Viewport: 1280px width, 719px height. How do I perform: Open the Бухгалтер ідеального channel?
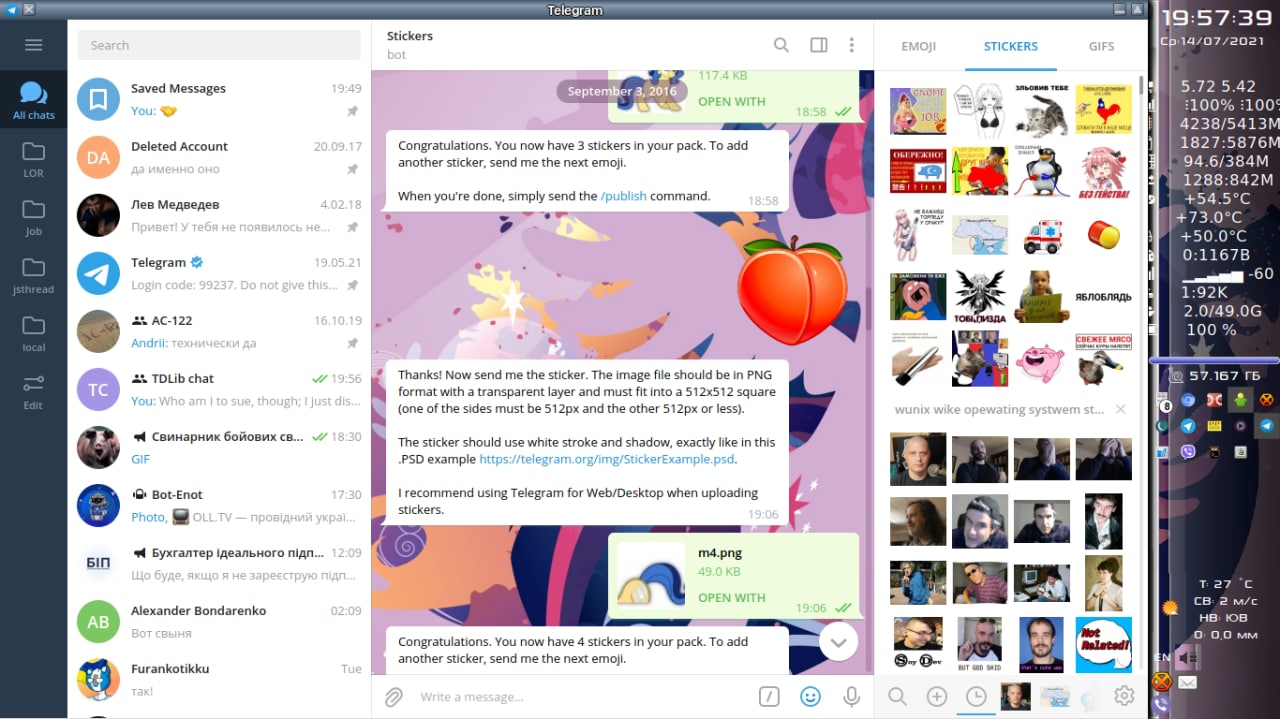[x=219, y=563]
